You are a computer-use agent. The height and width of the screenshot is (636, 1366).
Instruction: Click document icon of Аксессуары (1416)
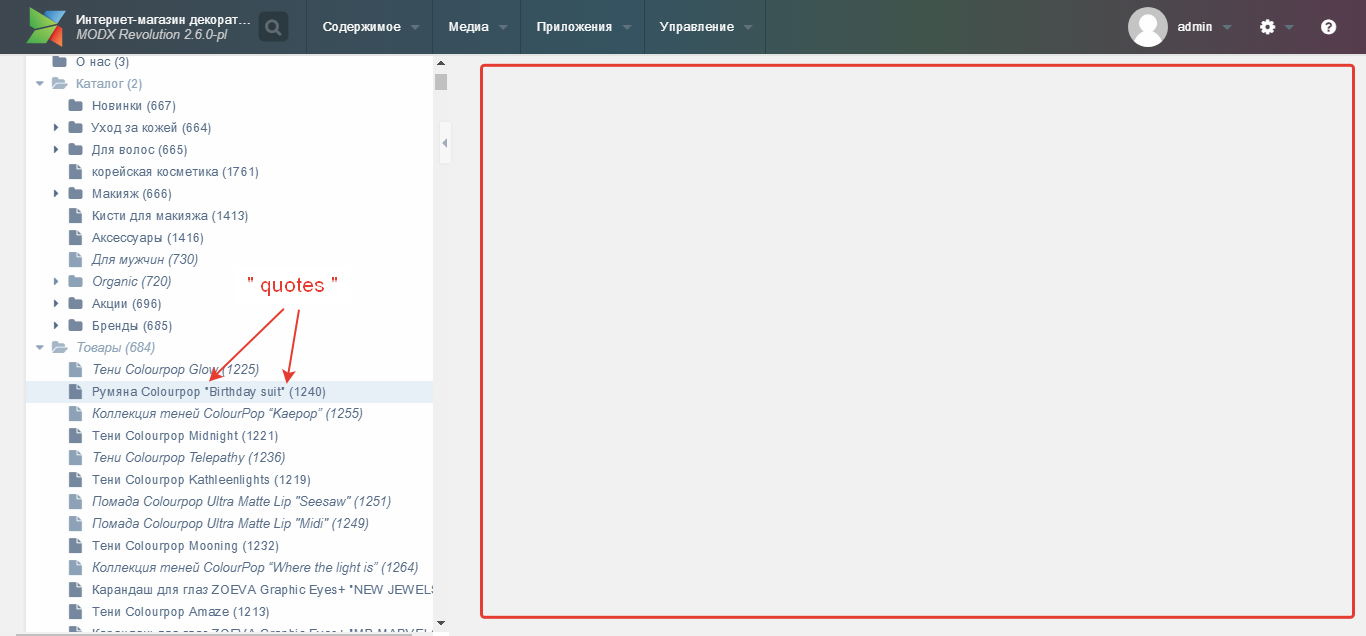[75, 237]
